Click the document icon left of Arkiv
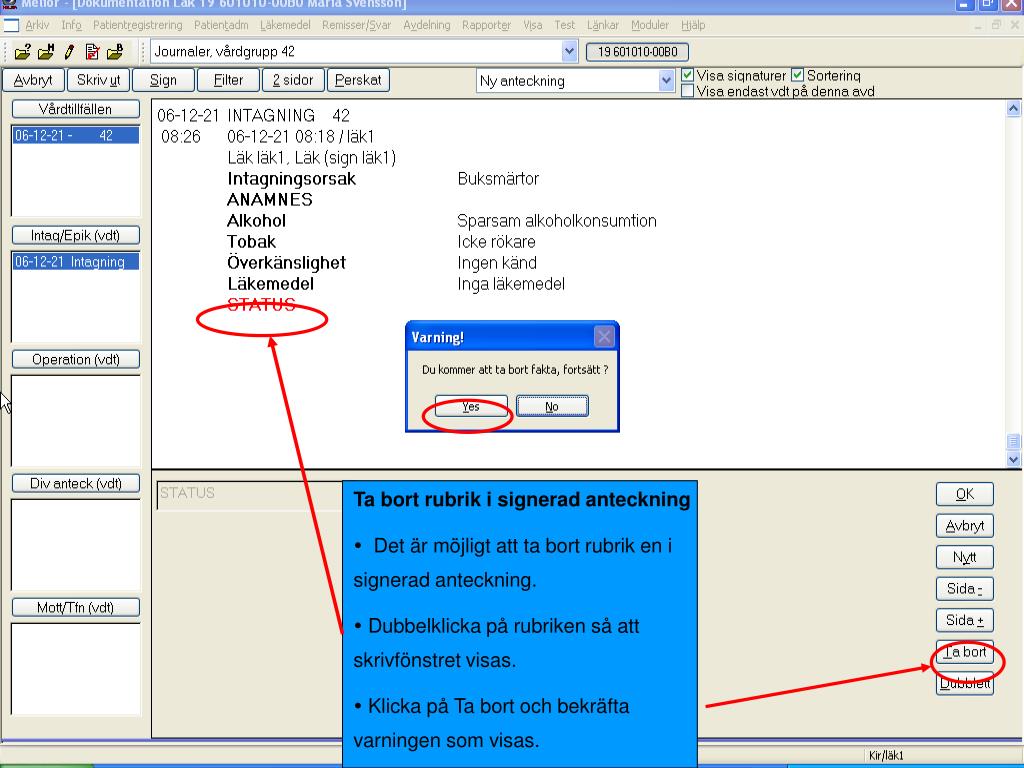The image size is (1024, 768). click(11, 25)
